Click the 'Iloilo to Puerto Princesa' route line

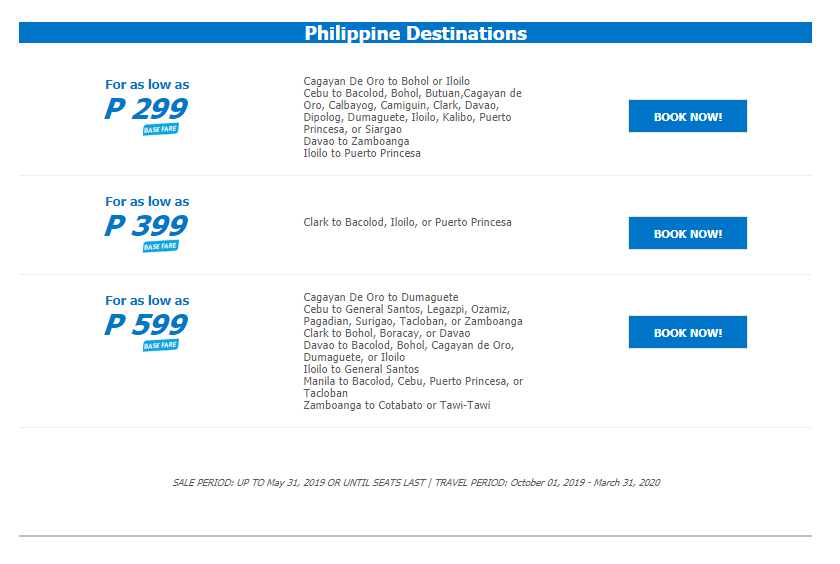(362, 153)
